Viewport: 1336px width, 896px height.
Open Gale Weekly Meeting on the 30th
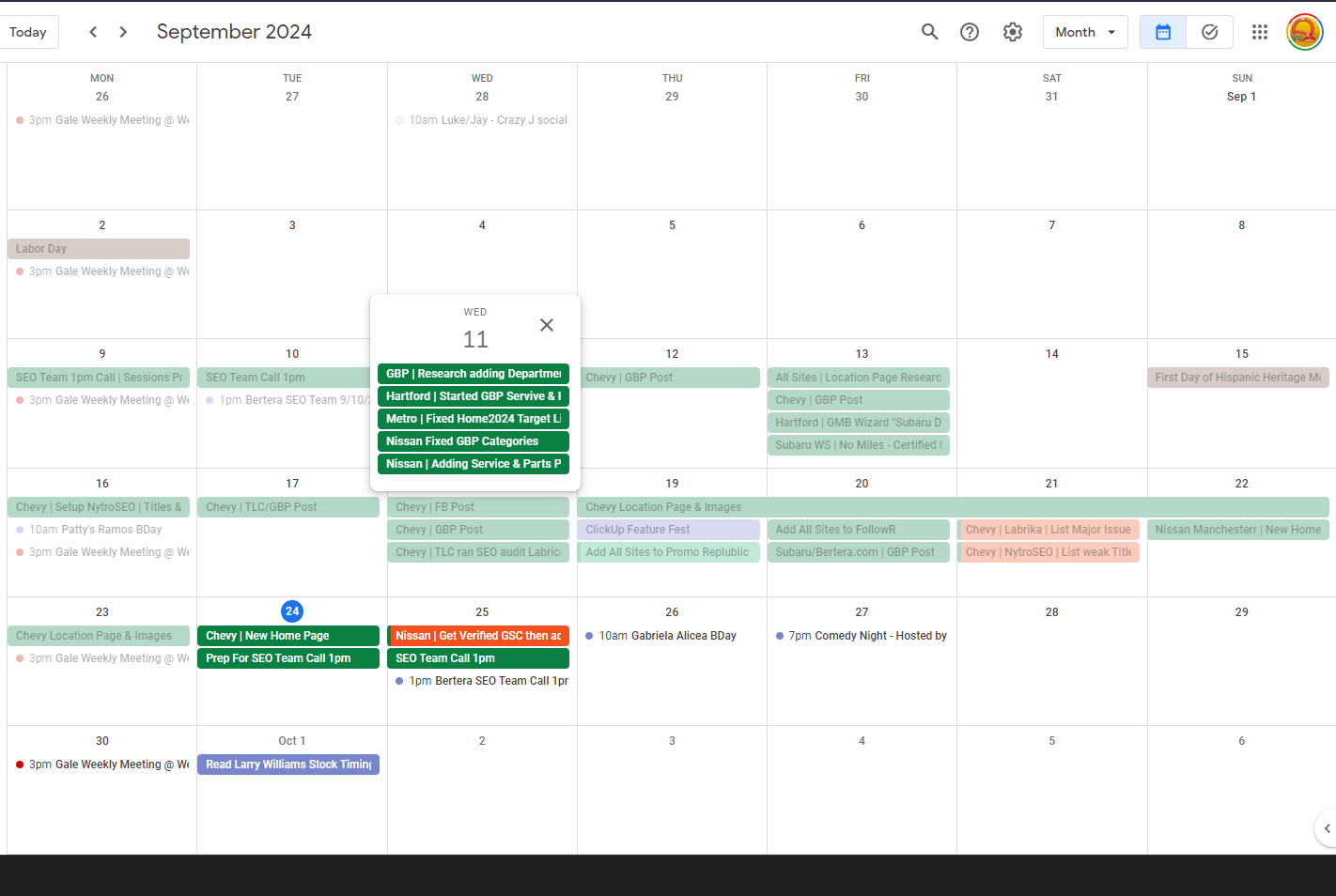point(99,765)
